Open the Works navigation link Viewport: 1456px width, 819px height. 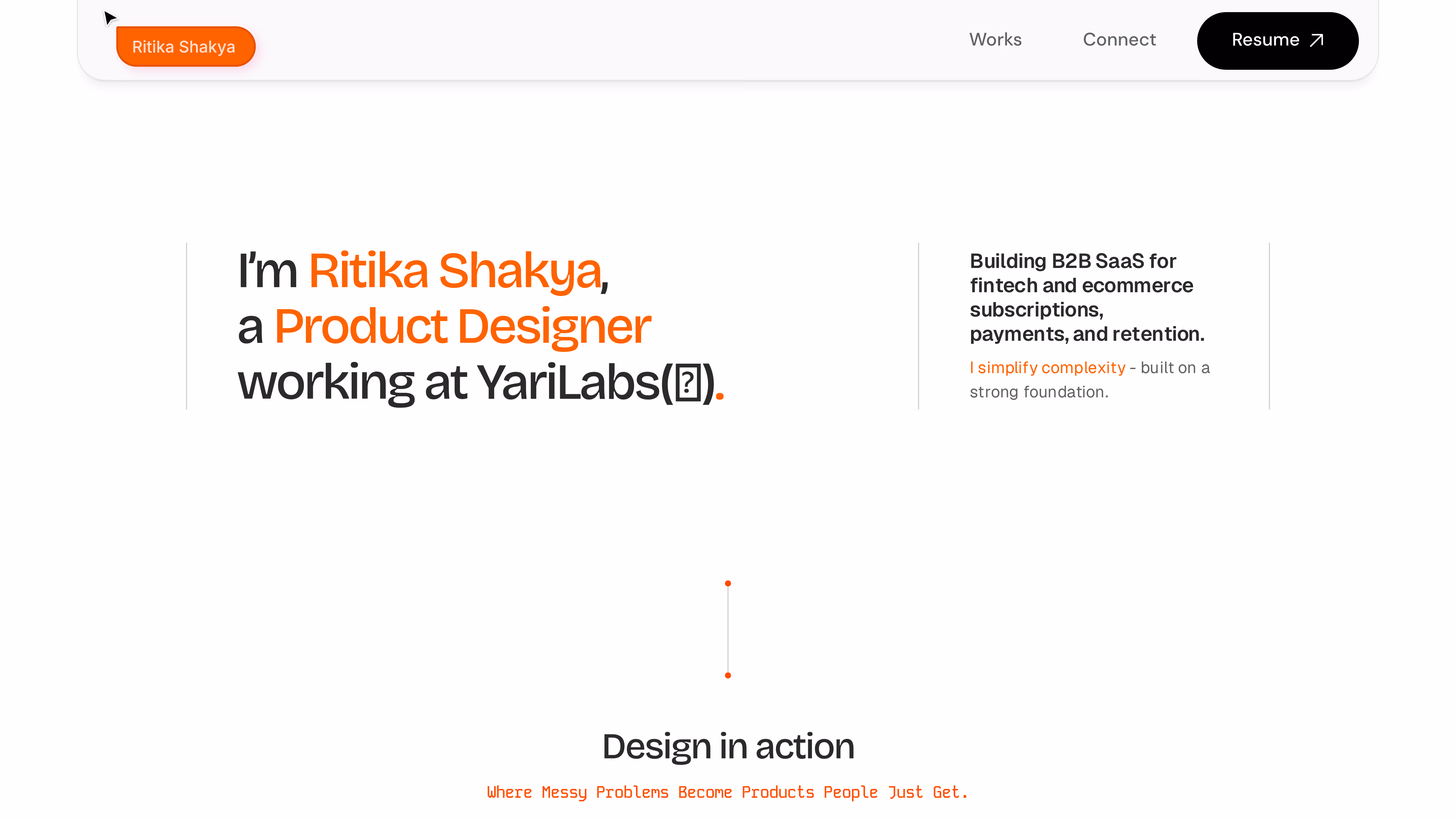point(995,40)
